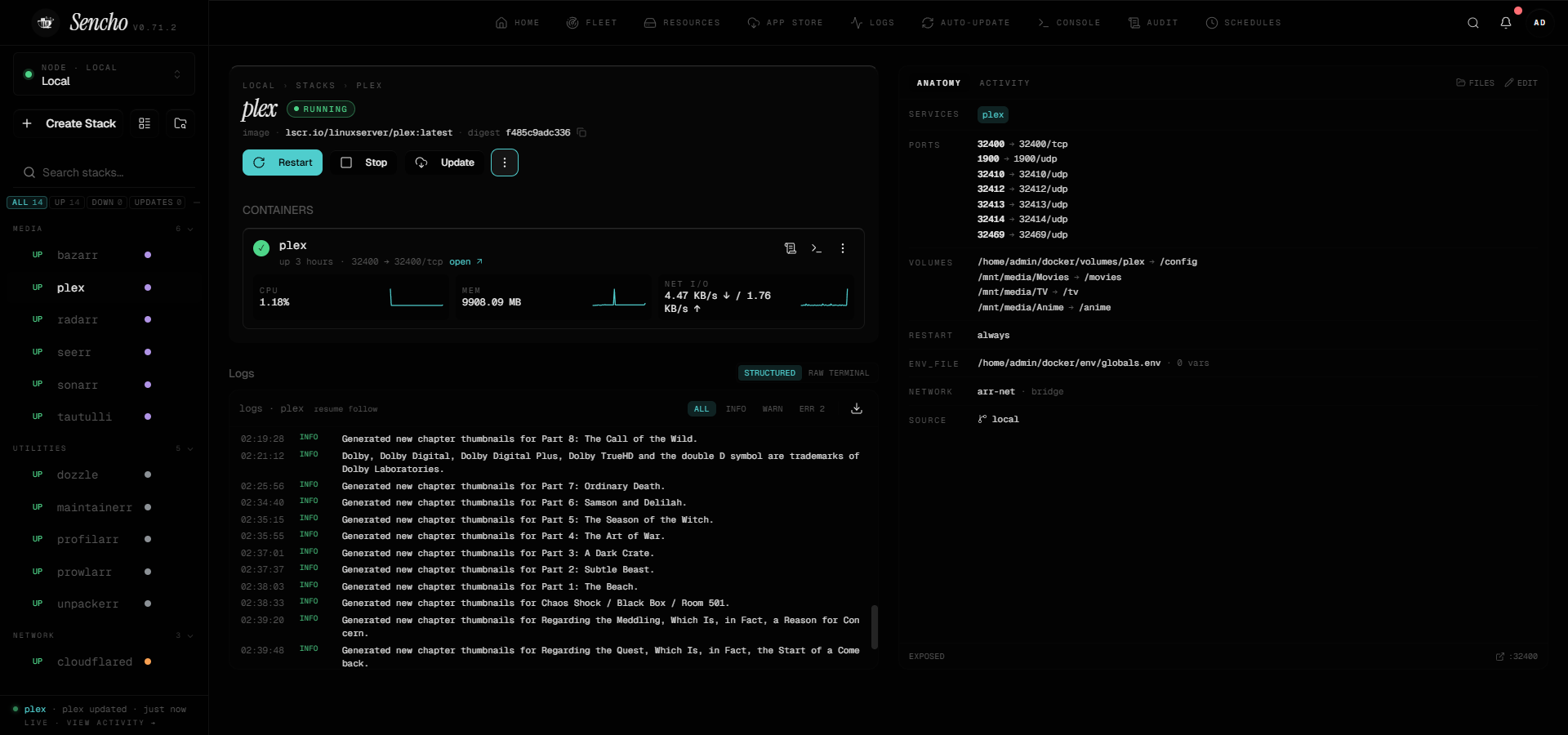The height and width of the screenshot is (735, 1568).
Task: Select the DOWN 0 filter
Action: (107, 203)
